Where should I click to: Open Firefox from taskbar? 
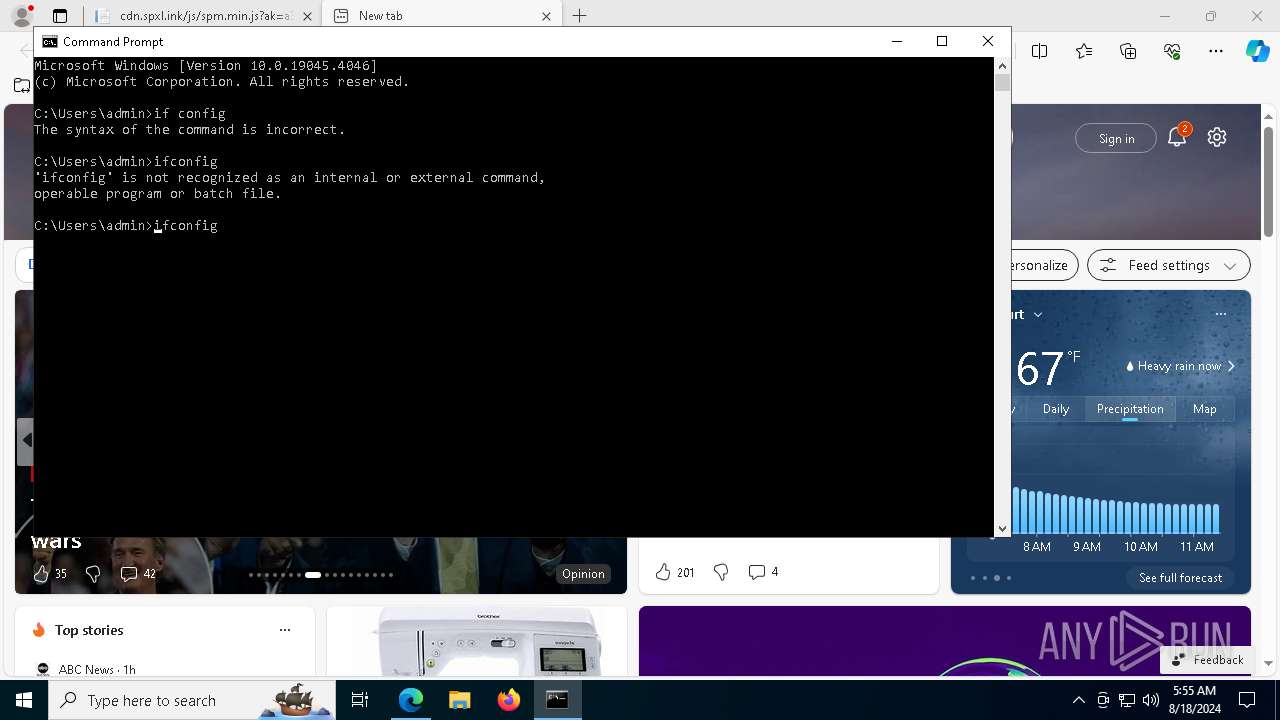tap(508, 700)
